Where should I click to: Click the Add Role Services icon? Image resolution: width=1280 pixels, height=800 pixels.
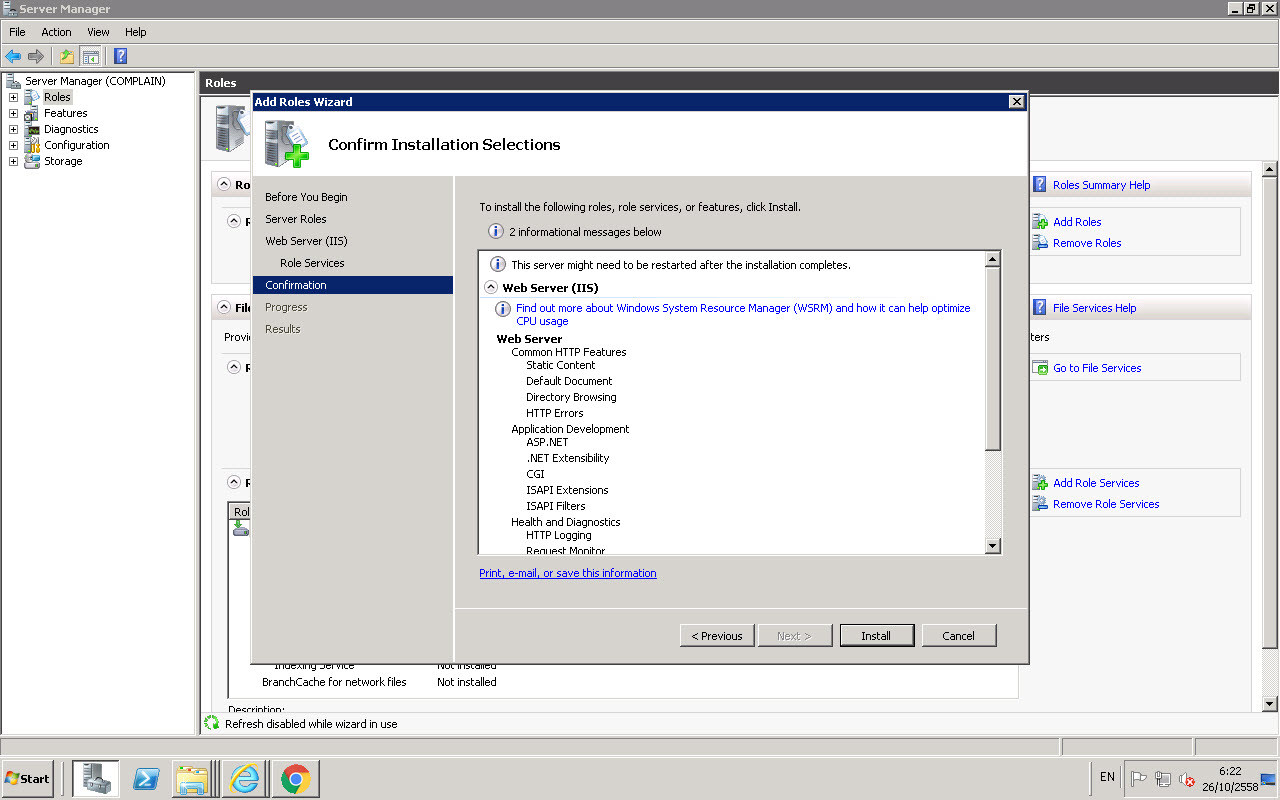1040,483
